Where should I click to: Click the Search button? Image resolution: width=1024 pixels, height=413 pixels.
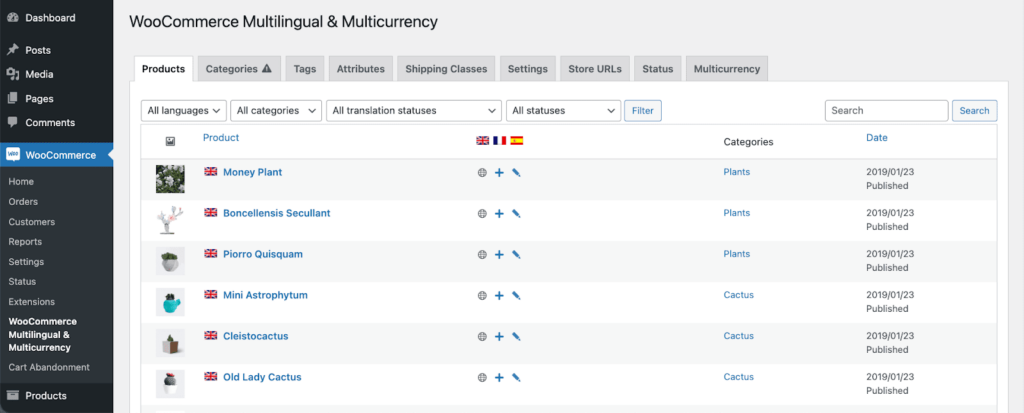[x=974, y=110]
